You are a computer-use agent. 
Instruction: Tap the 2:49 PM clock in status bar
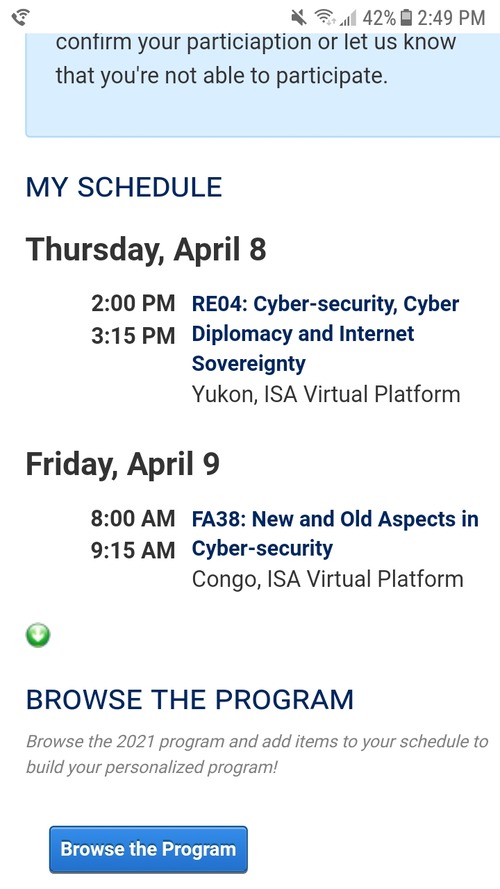[x=451, y=18]
